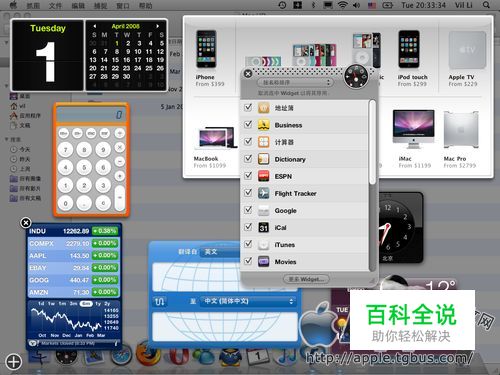Click the Google widget icon in list

[x=264, y=210]
